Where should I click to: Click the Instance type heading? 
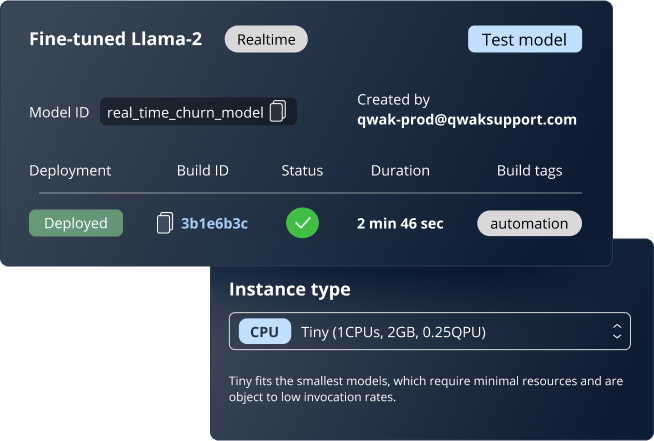click(x=290, y=290)
